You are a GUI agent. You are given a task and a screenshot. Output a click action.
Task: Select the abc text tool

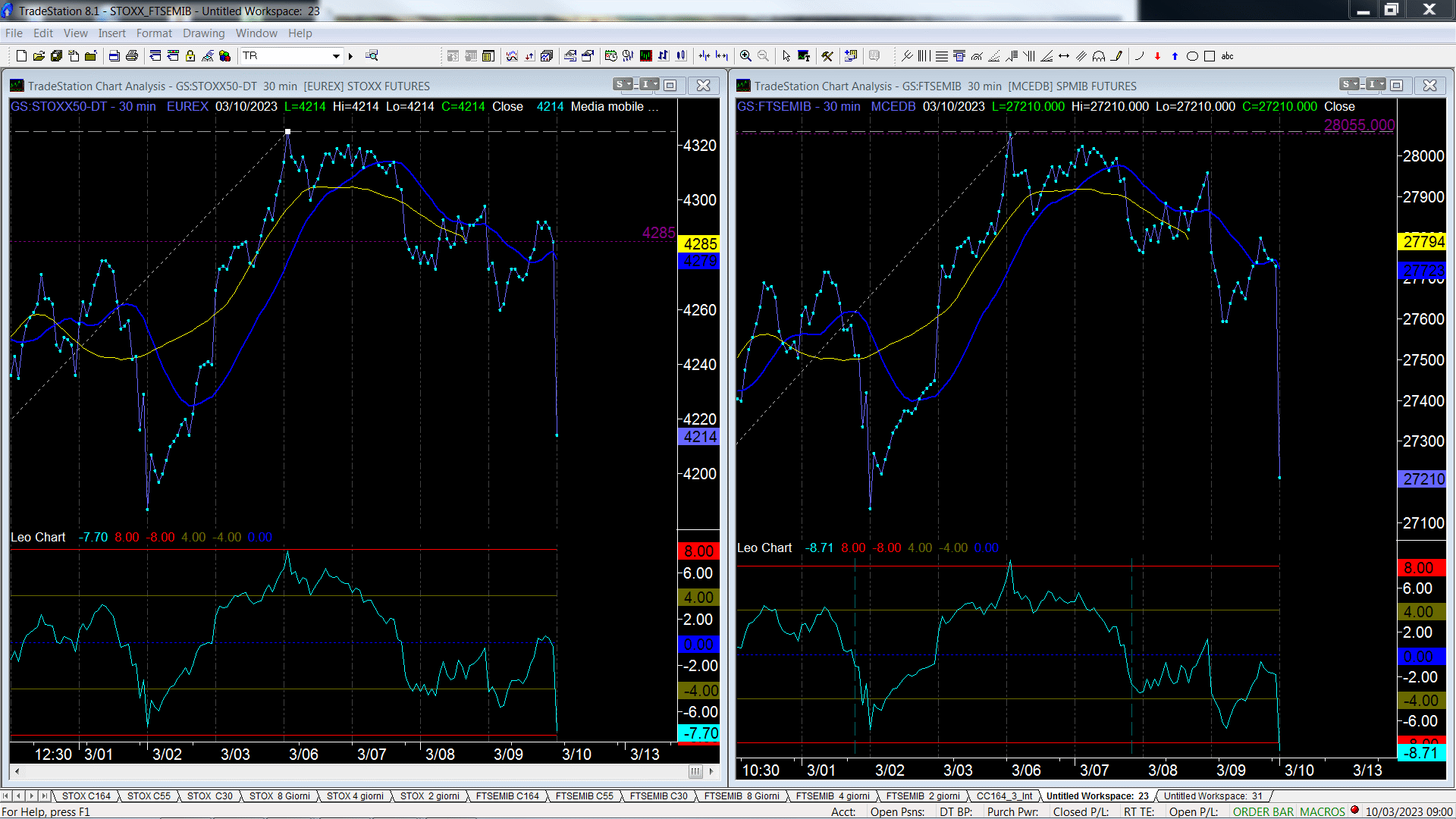[1227, 56]
